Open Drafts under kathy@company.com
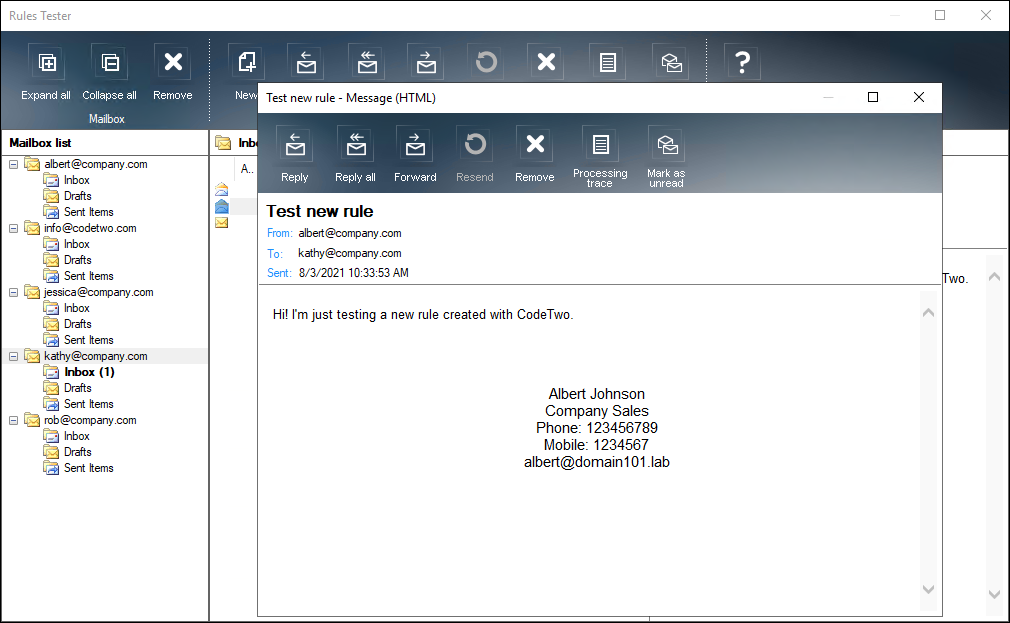Image resolution: width=1010 pixels, height=623 pixels. point(77,388)
